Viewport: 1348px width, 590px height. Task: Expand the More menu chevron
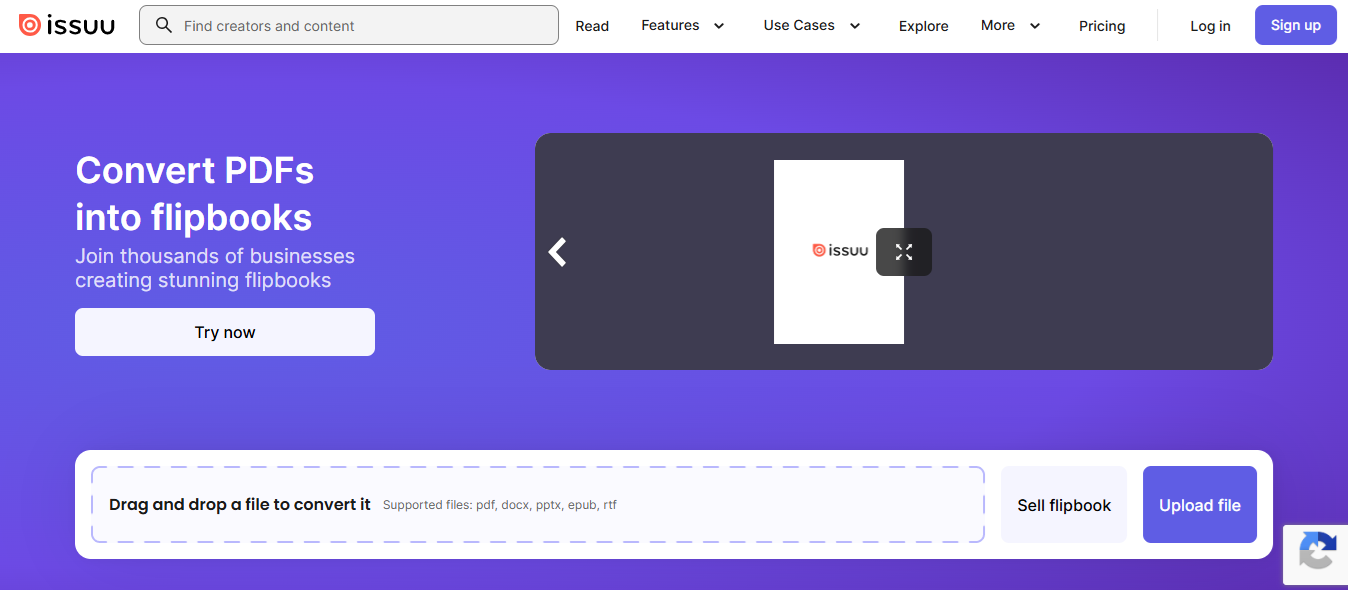pos(1034,26)
